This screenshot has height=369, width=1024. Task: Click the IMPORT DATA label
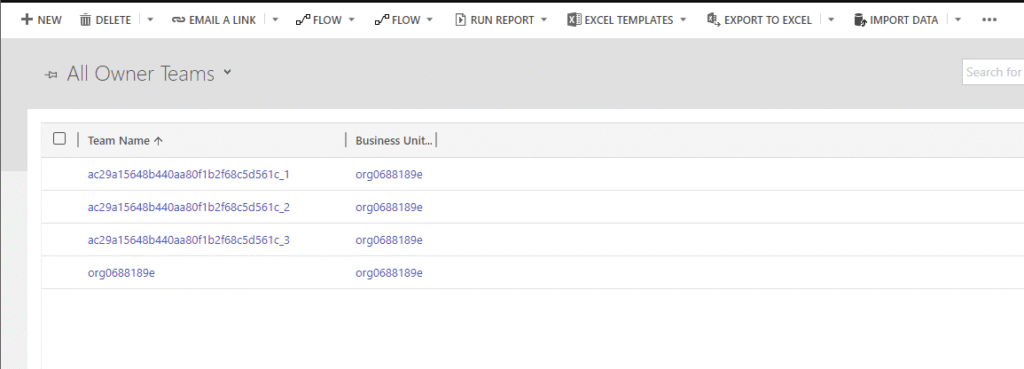(904, 20)
